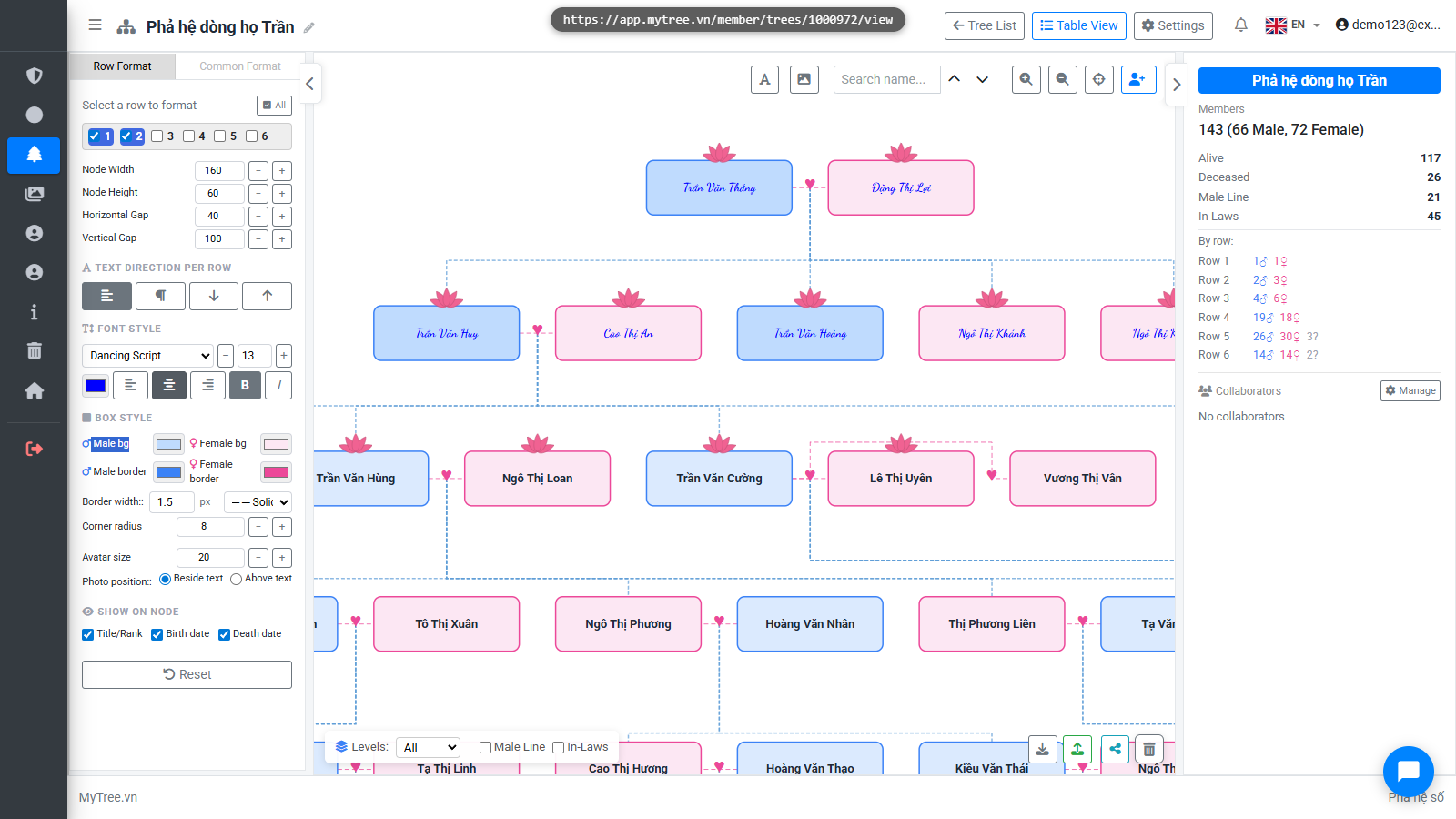
Task: Open the MyTree.vn footer link
Action: [x=108, y=797]
